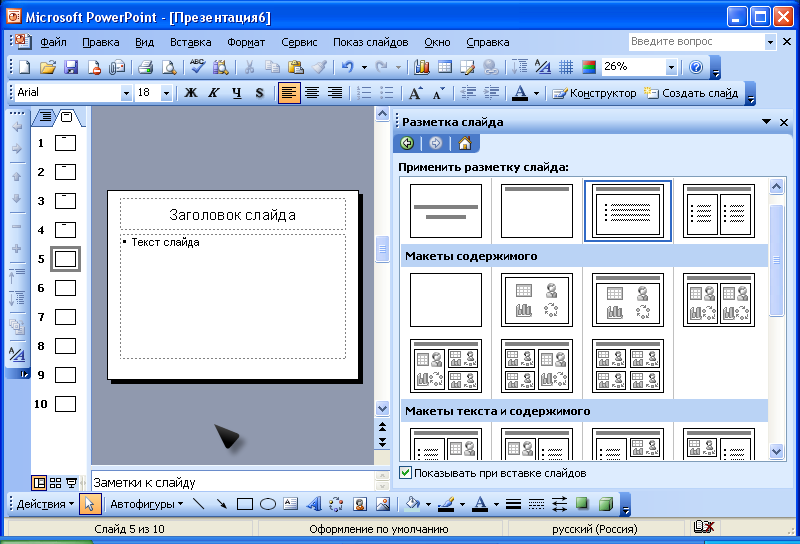Click the Decrease font size icon
The image size is (800, 544).
point(438,93)
